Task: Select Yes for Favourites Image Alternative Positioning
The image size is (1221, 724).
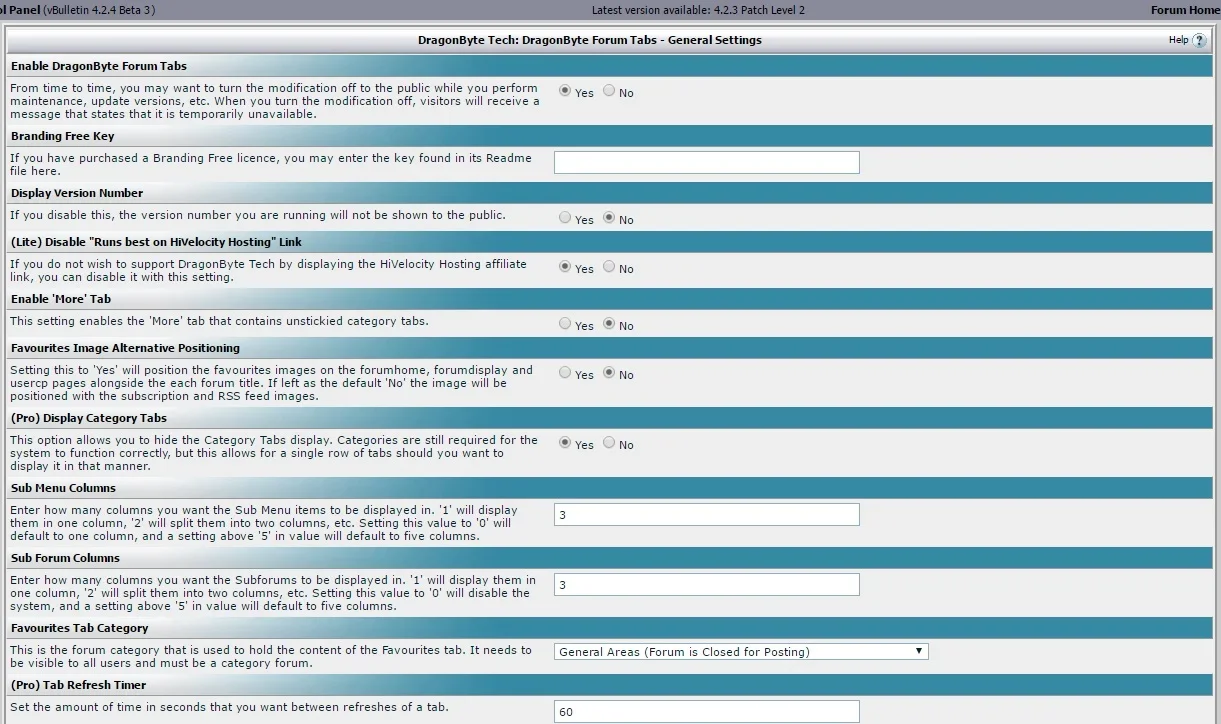Action: (565, 373)
